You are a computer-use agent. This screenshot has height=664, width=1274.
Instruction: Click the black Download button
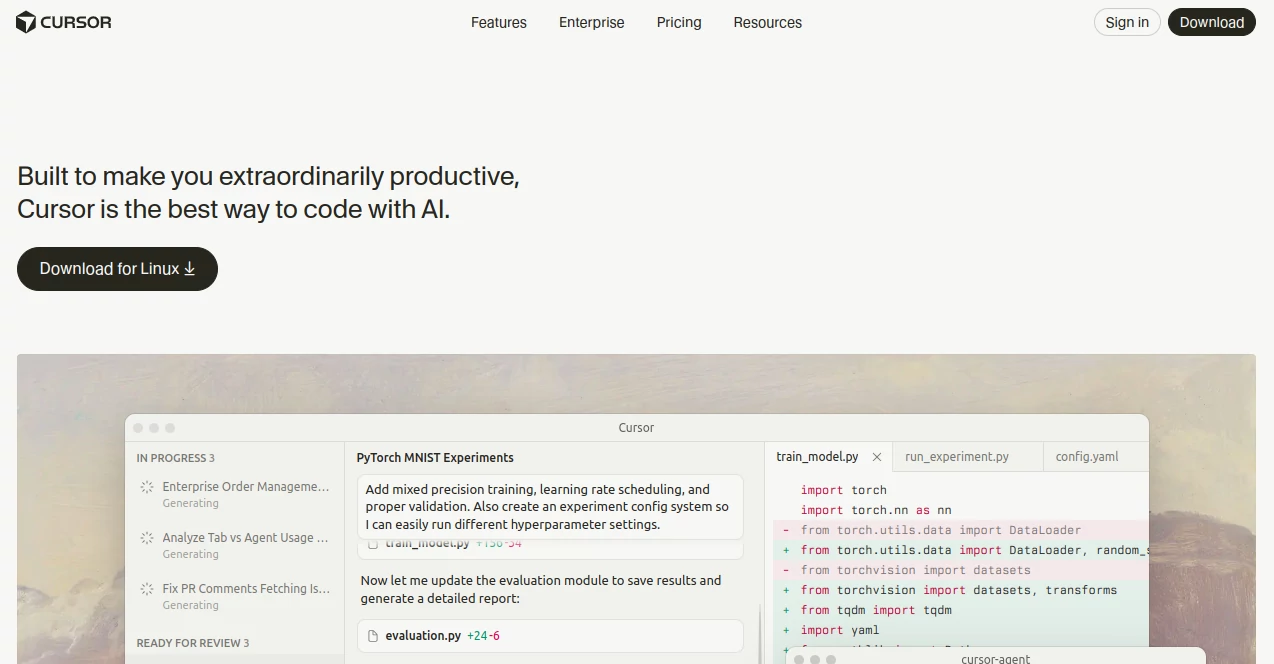(x=1211, y=21)
